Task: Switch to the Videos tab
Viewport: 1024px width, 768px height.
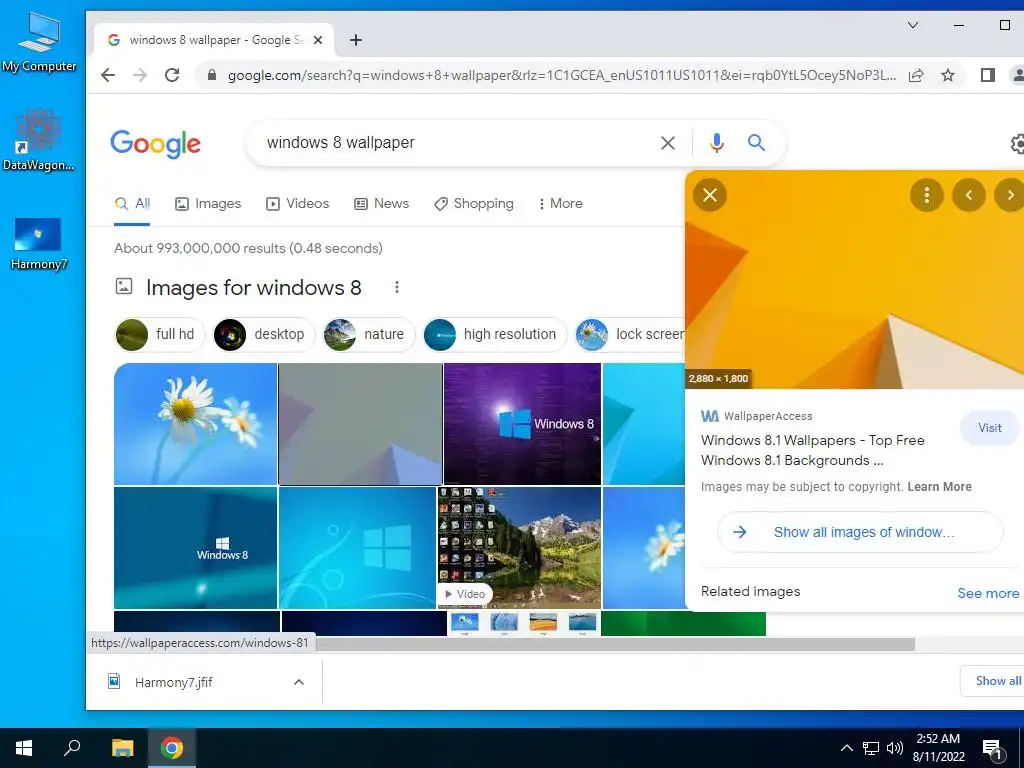Action: click(x=297, y=204)
